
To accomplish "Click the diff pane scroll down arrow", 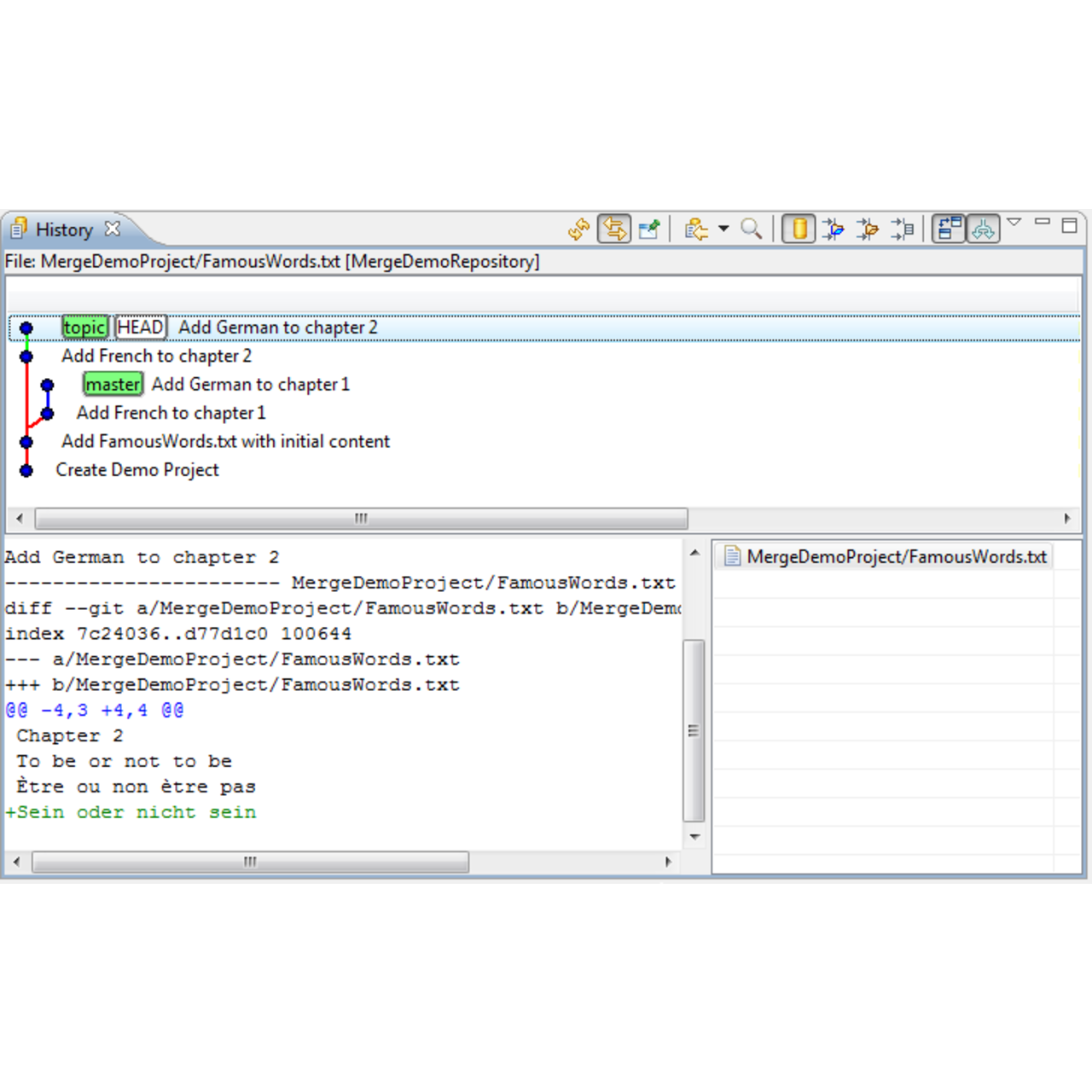I will [694, 837].
